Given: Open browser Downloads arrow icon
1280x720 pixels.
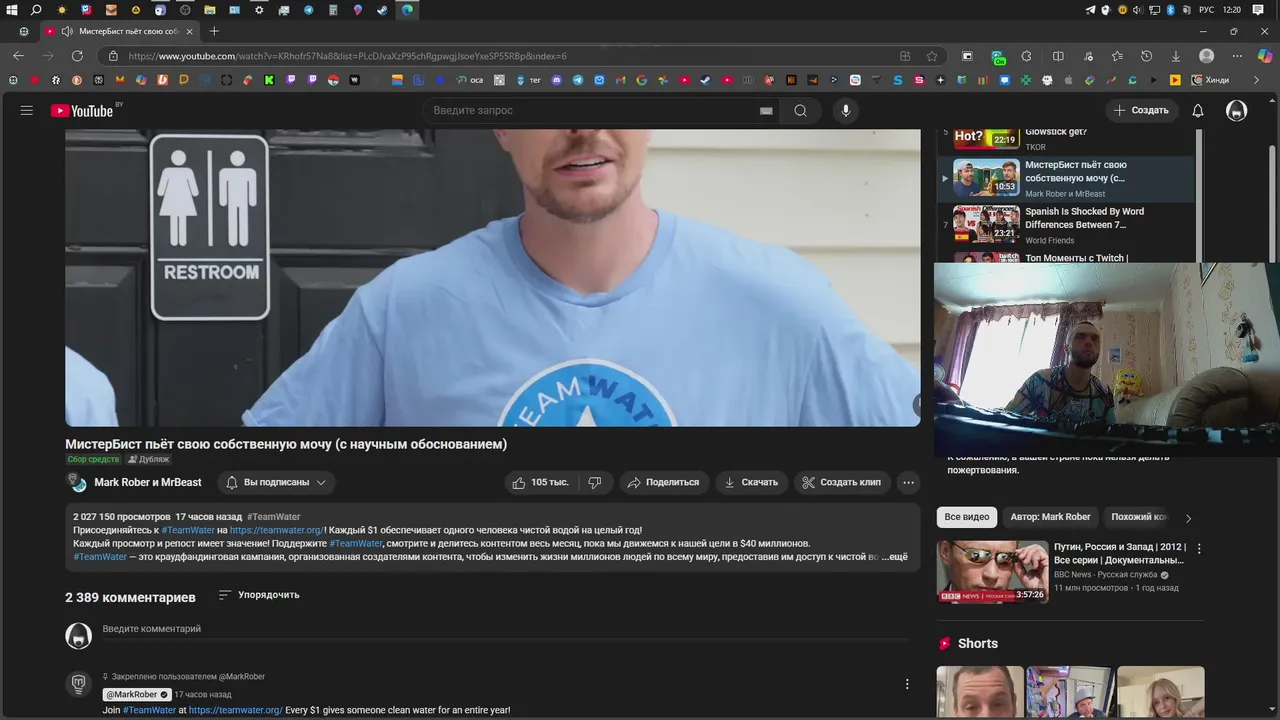Looking at the screenshot, I should 1176,56.
